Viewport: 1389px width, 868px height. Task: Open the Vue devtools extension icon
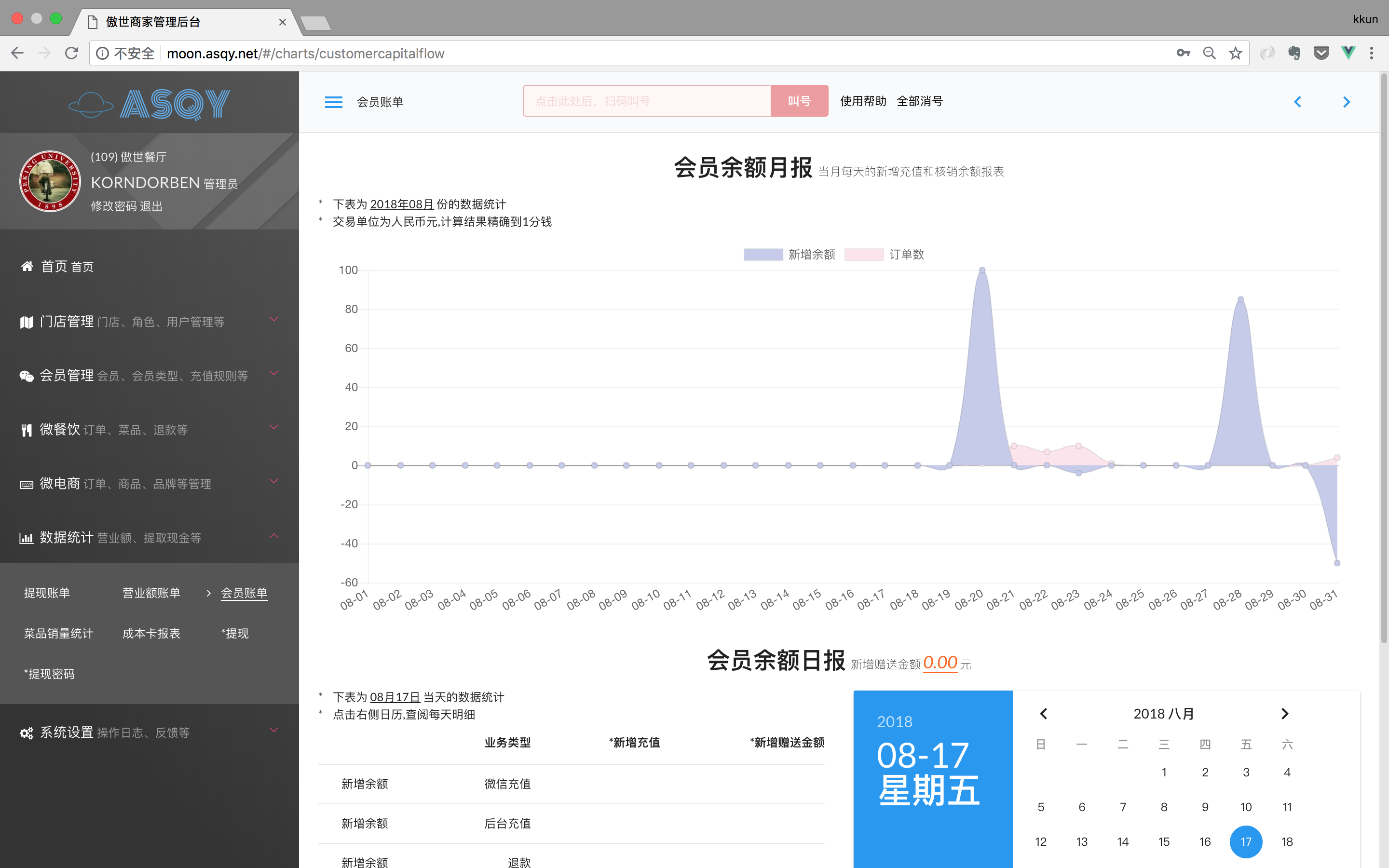point(1348,54)
